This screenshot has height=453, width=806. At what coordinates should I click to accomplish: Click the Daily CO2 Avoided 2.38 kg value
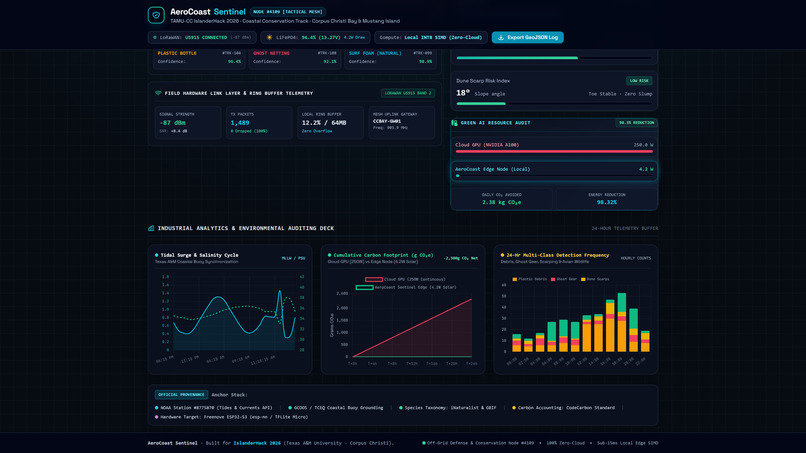tap(502, 203)
